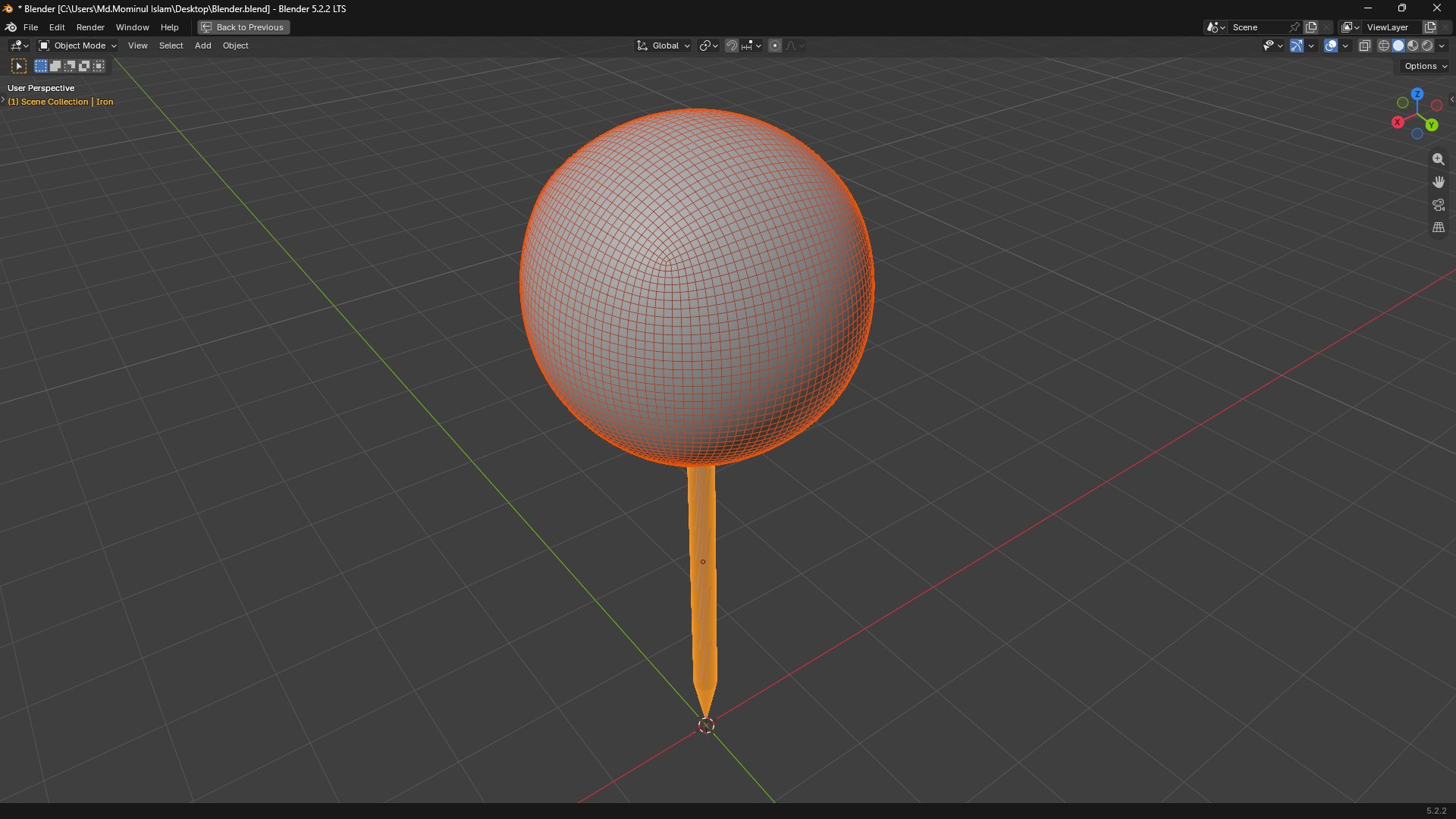Click the X axis on navigation gizmo
Viewport: 1456px width, 819px height.
[x=1398, y=122]
